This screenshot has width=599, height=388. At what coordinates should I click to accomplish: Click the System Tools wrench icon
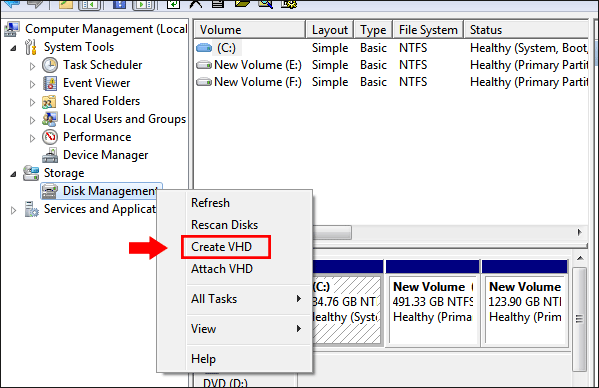[x=31, y=47]
